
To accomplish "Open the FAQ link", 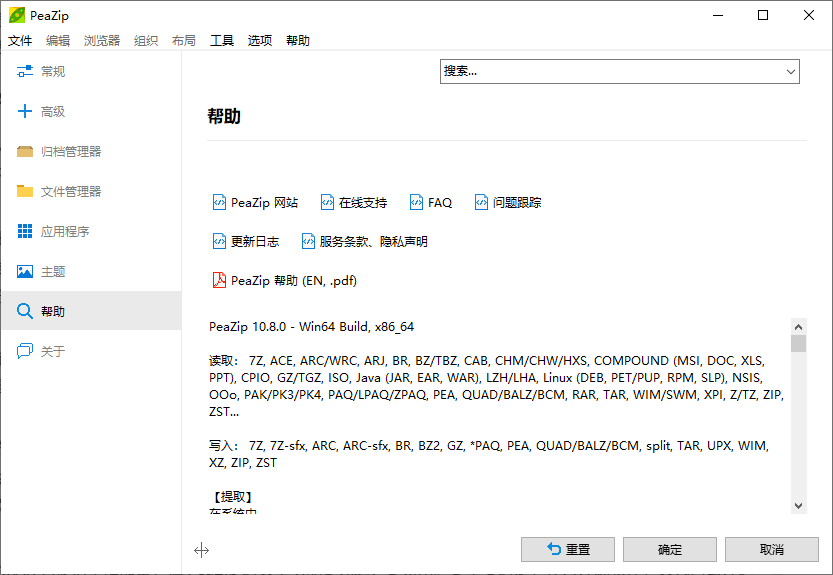I will [x=440, y=202].
